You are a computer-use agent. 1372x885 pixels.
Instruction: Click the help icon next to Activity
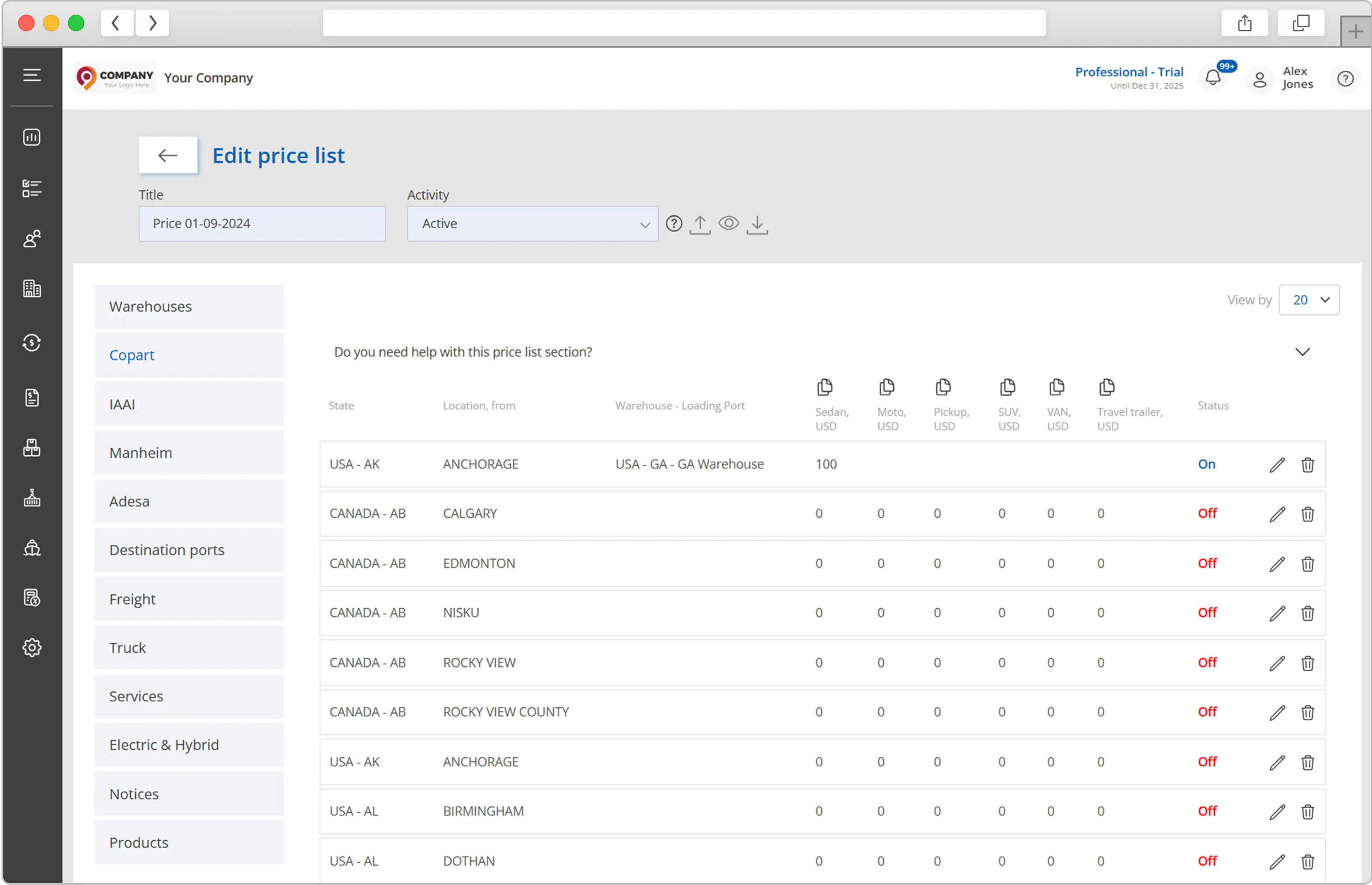674,224
